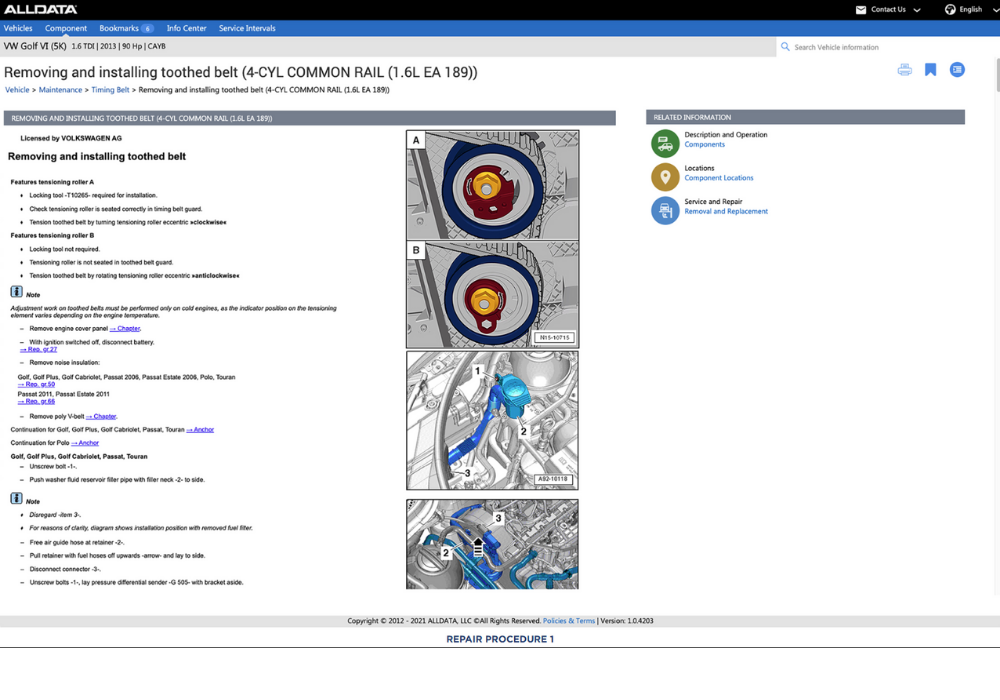The image size is (1000, 700).
Task: Click the green Description and Operation icon
Action: tap(665, 143)
